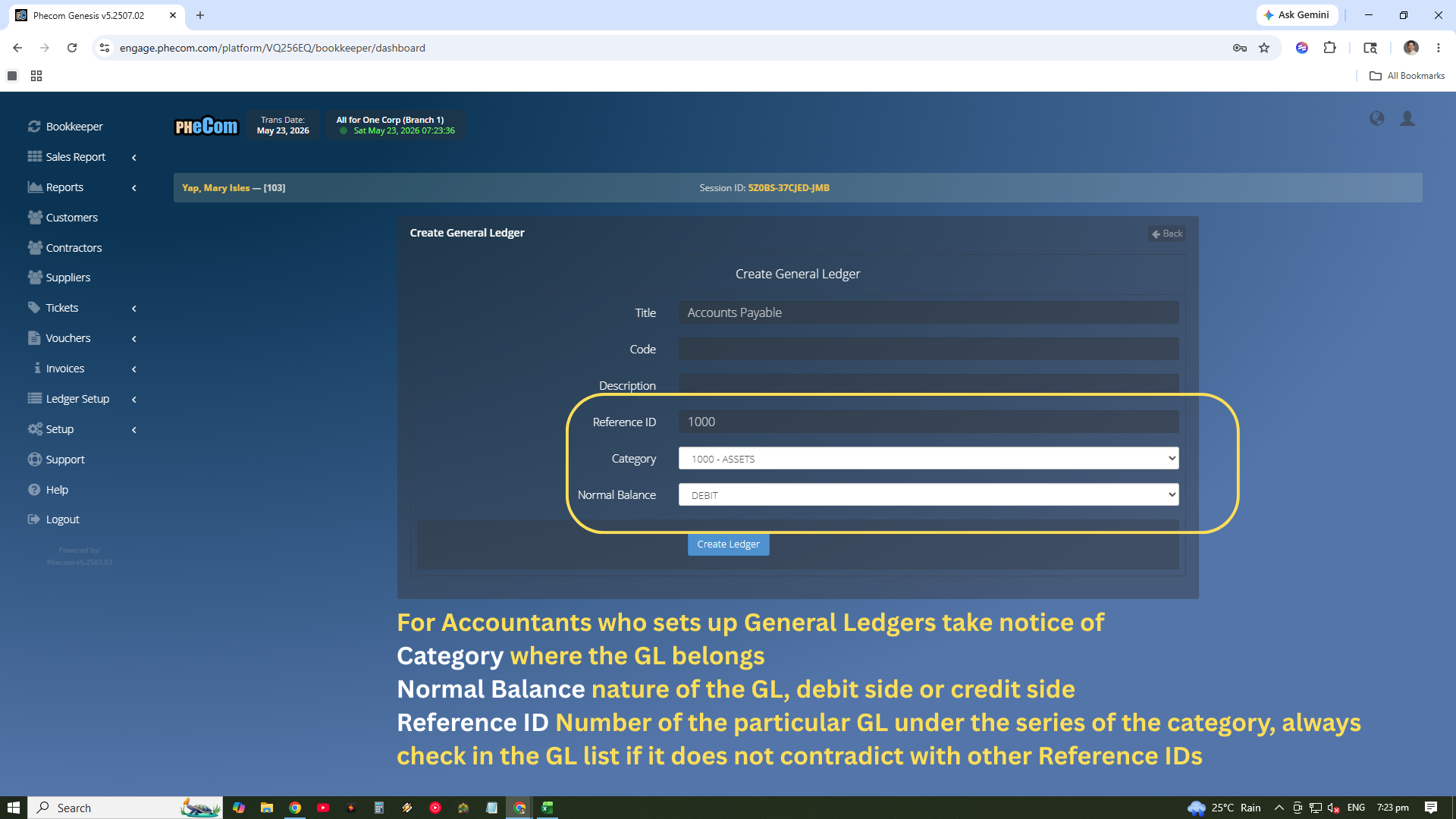Click the Help question mark icon
The width and height of the screenshot is (1456, 819).
[34, 489]
